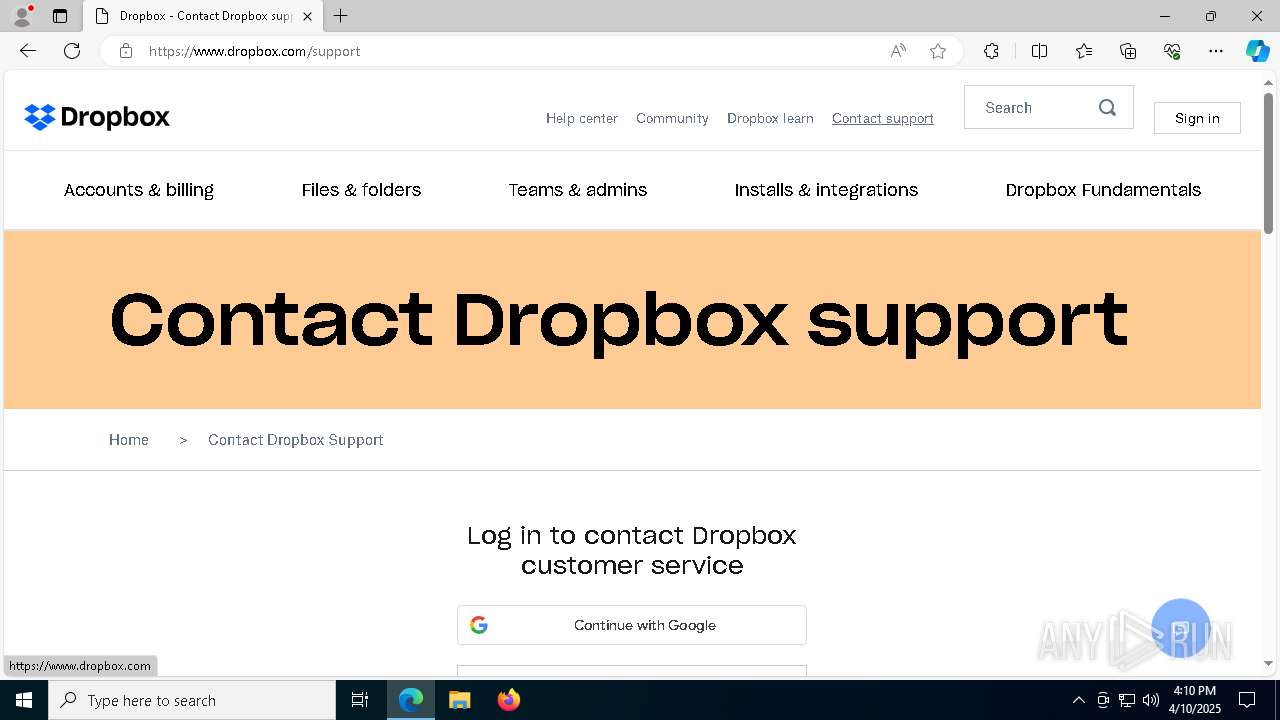Go to the Home breadcrumb
1280x720 pixels.
129,440
